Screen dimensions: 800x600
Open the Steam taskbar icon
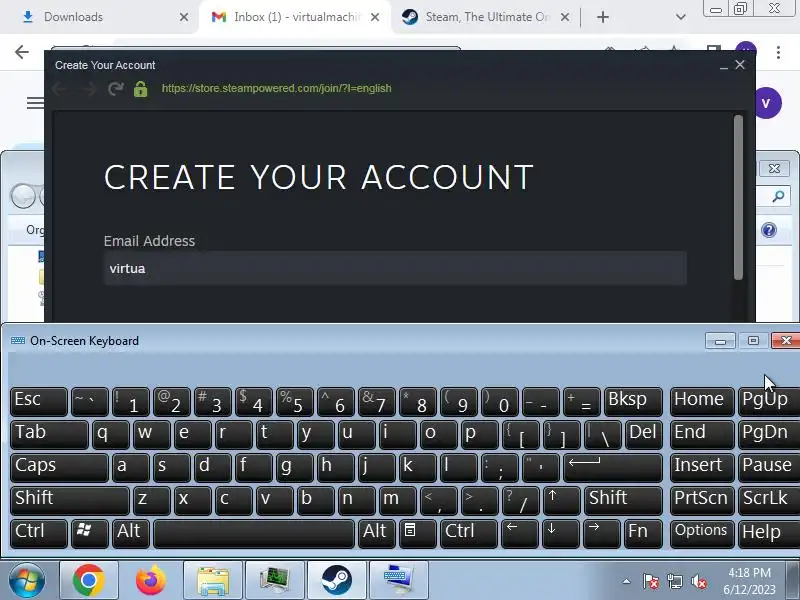coord(336,580)
